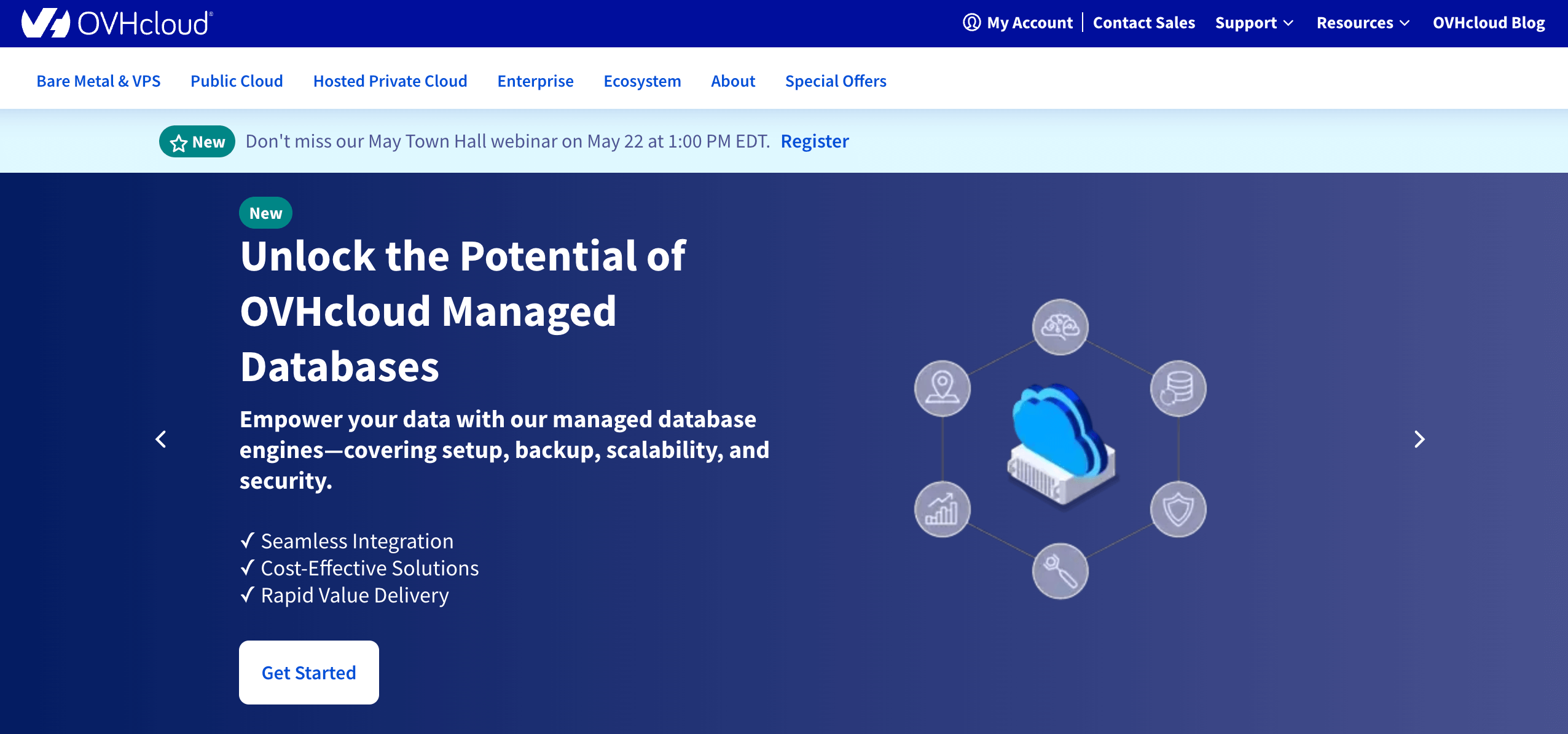Click the Get Started button
The image size is (1568, 734).
click(x=309, y=672)
